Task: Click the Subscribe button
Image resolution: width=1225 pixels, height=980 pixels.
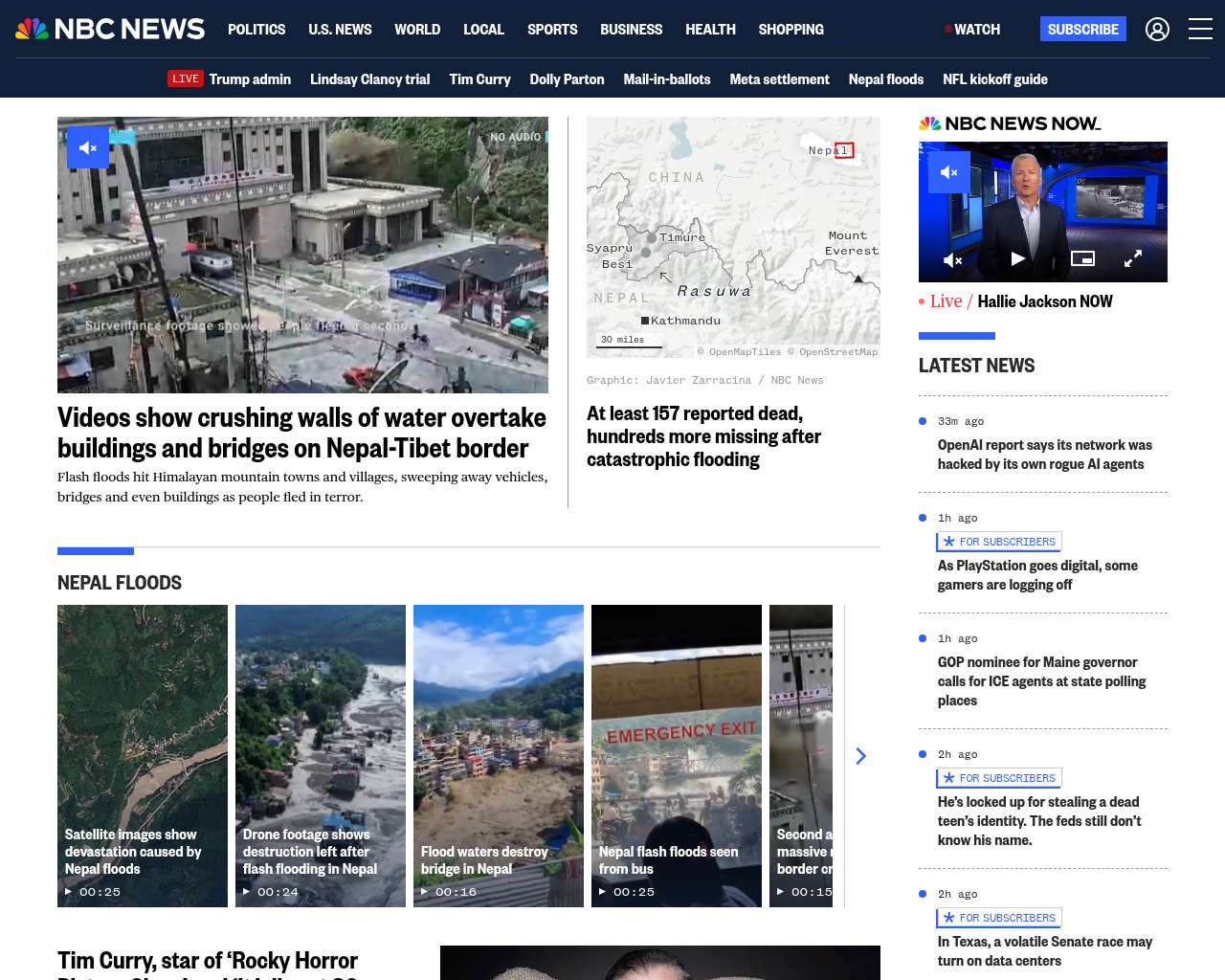Action: tap(1083, 30)
